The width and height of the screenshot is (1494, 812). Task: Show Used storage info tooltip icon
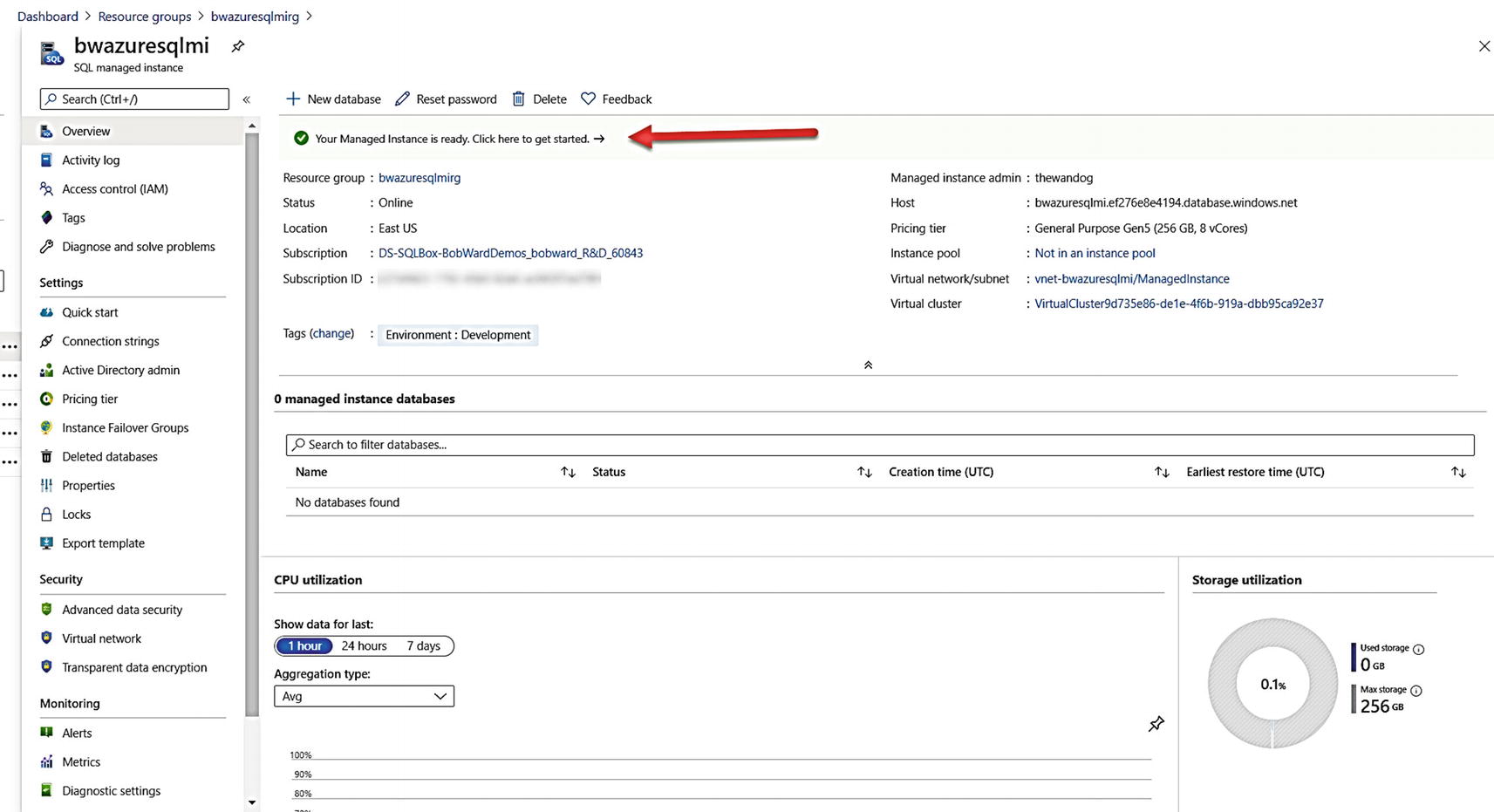pos(1418,649)
